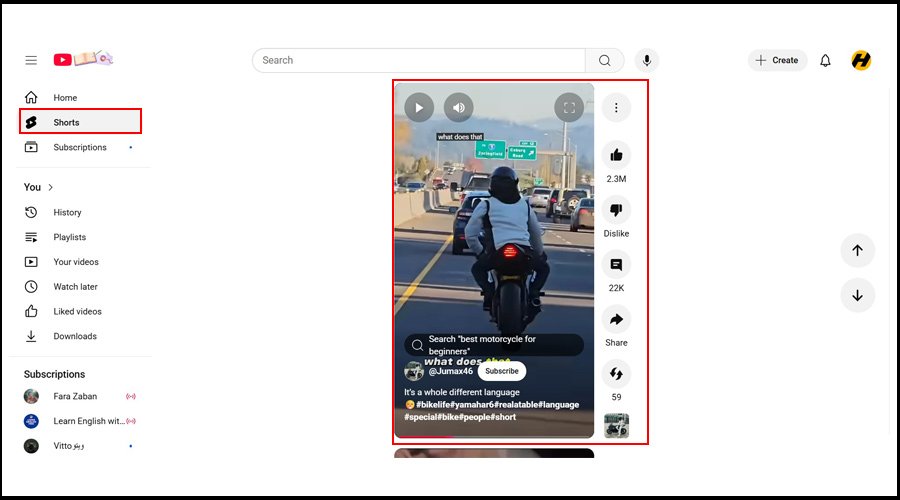Viewport: 900px width, 500px height.
Task: Mute the video with speaker button
Action: (x=459, y=107)
